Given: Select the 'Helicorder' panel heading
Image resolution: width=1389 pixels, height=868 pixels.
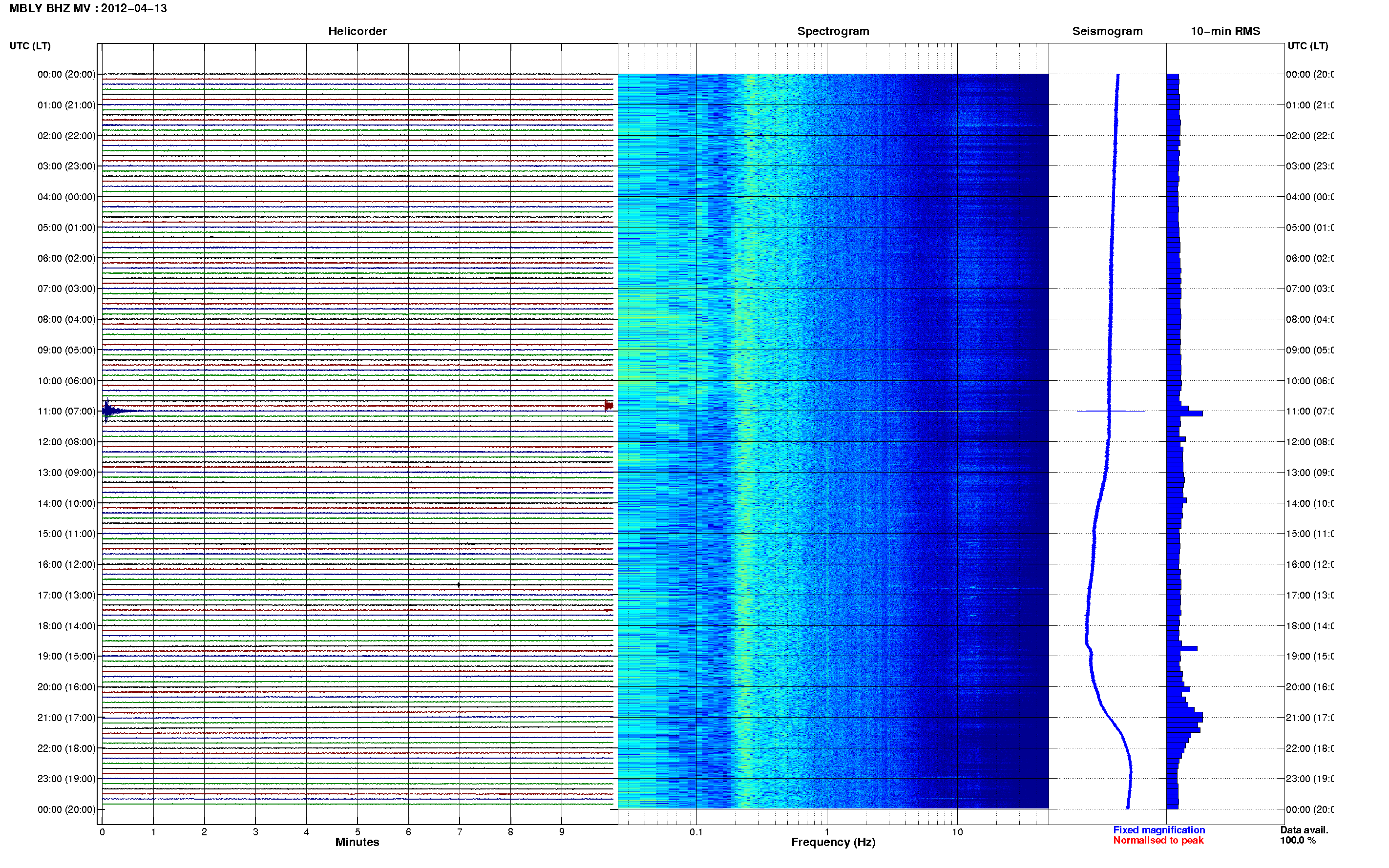Looking at the screenshot, I should [x=357, y=31].
